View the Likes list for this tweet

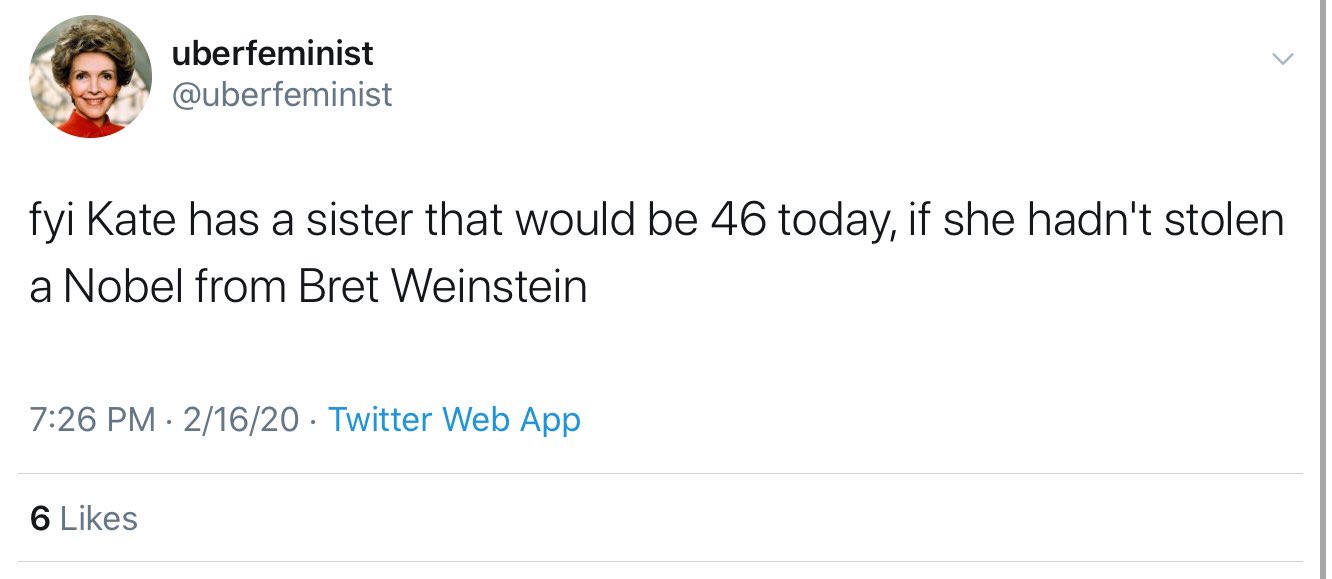(x=98, y=518)
